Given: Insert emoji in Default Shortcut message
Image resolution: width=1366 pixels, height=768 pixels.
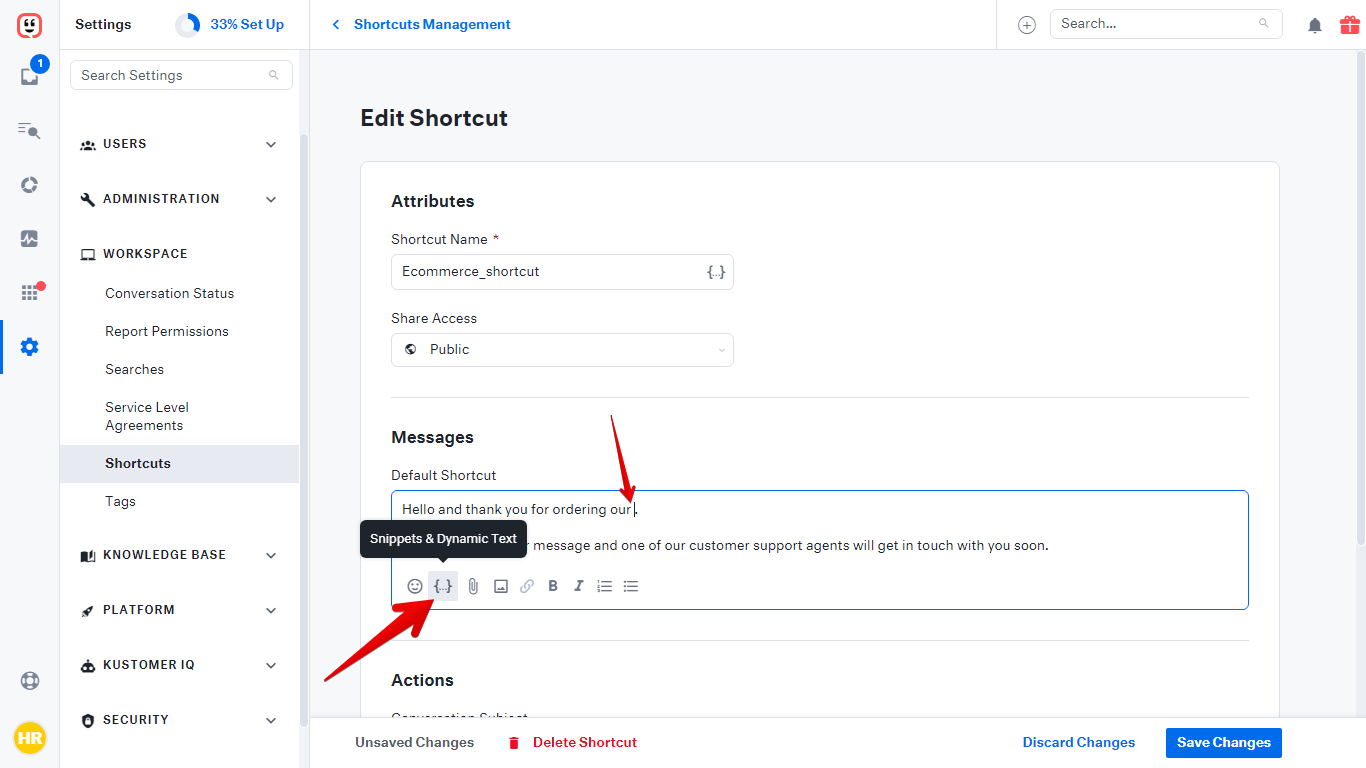Looking at the screenshot, I should click(x=415, y=586).
